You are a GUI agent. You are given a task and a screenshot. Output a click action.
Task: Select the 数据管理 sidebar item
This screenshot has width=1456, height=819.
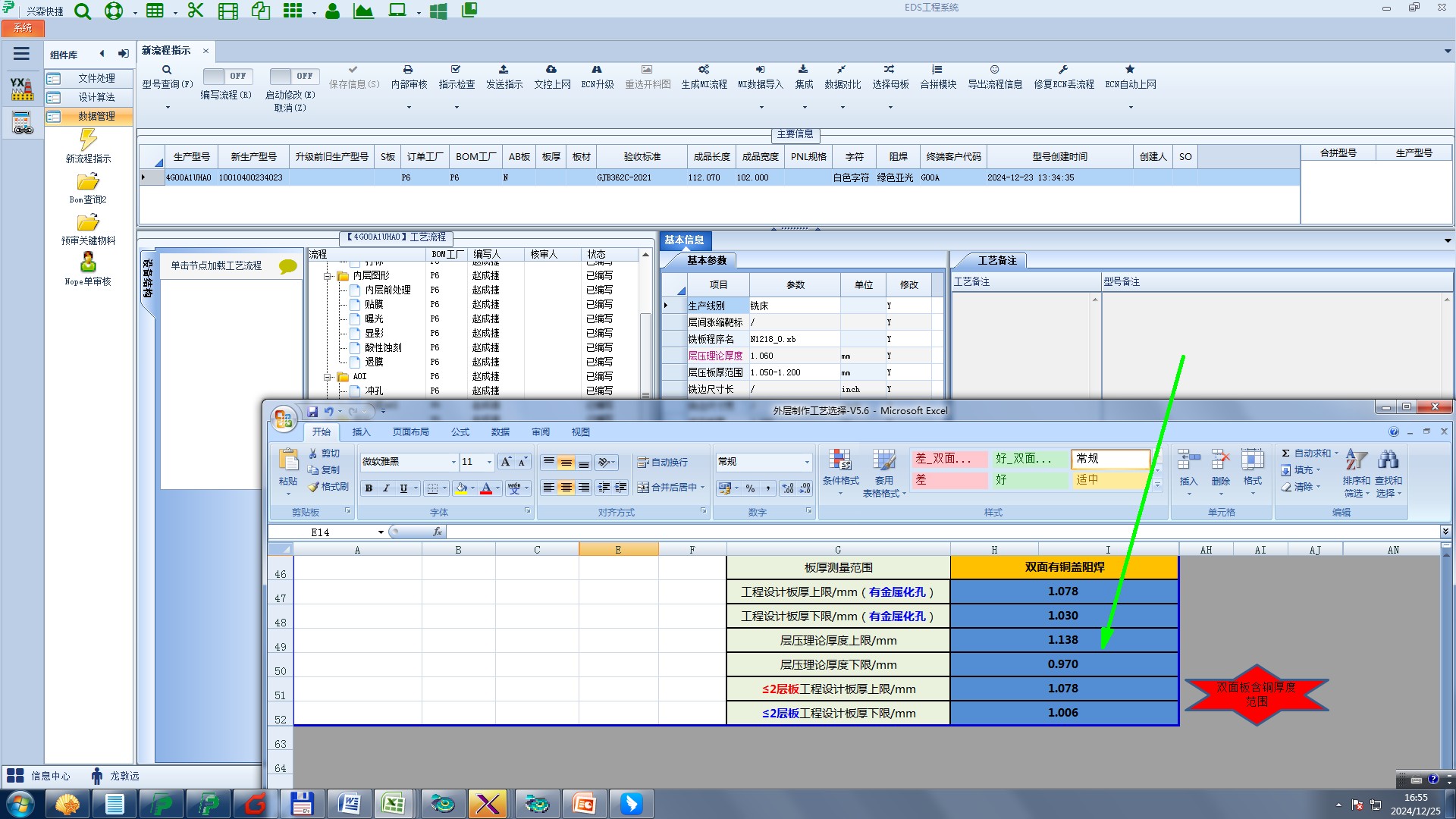96,116
